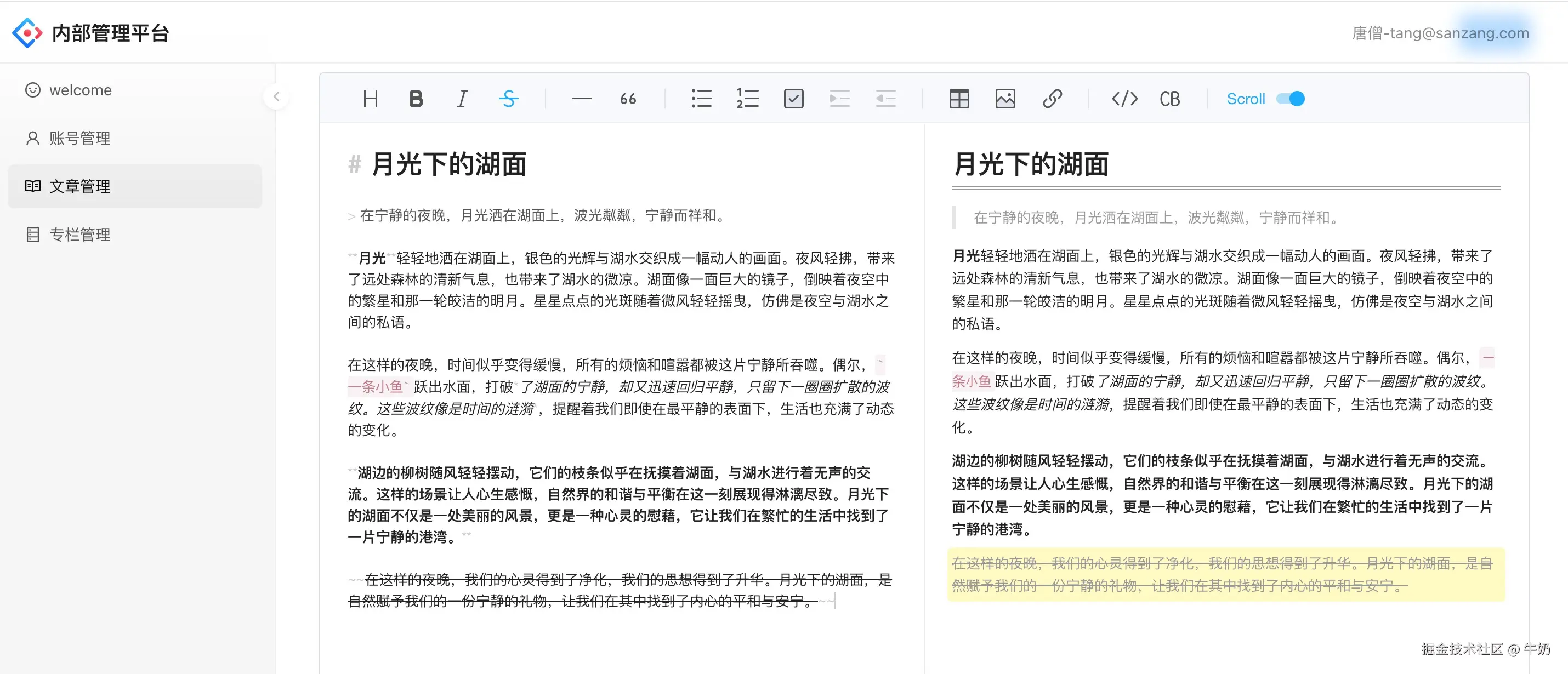This screenshot has height=674, width=1568.
Task: Insert a blockquote
Action: 628,99
